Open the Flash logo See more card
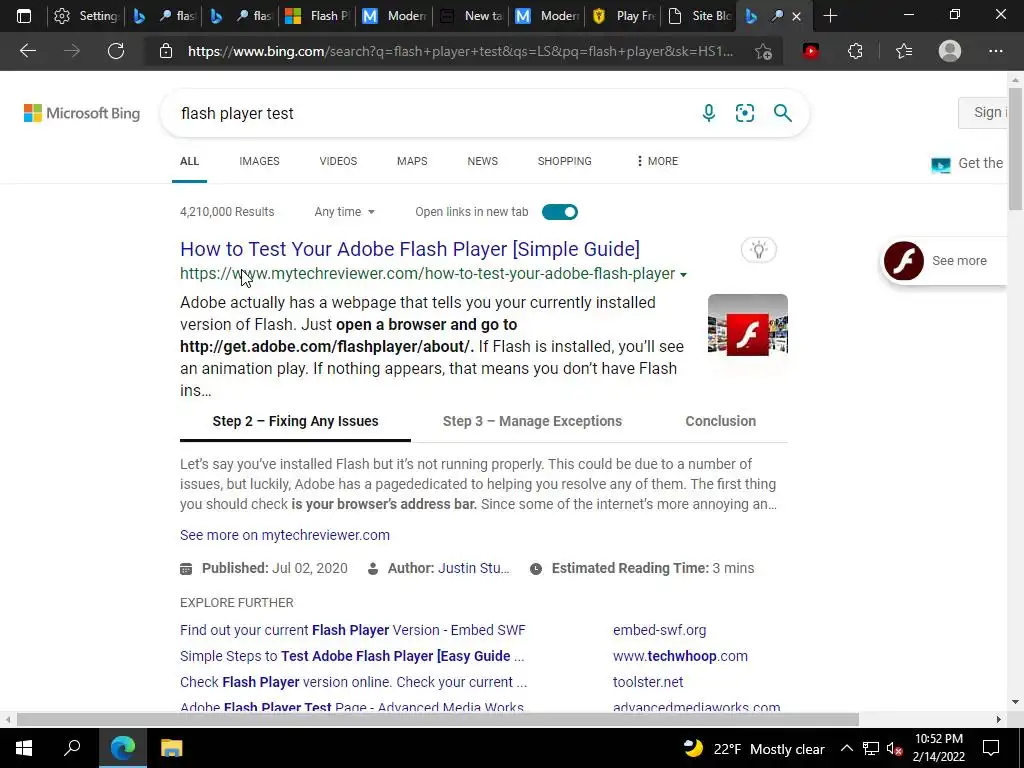 (945, 261)
